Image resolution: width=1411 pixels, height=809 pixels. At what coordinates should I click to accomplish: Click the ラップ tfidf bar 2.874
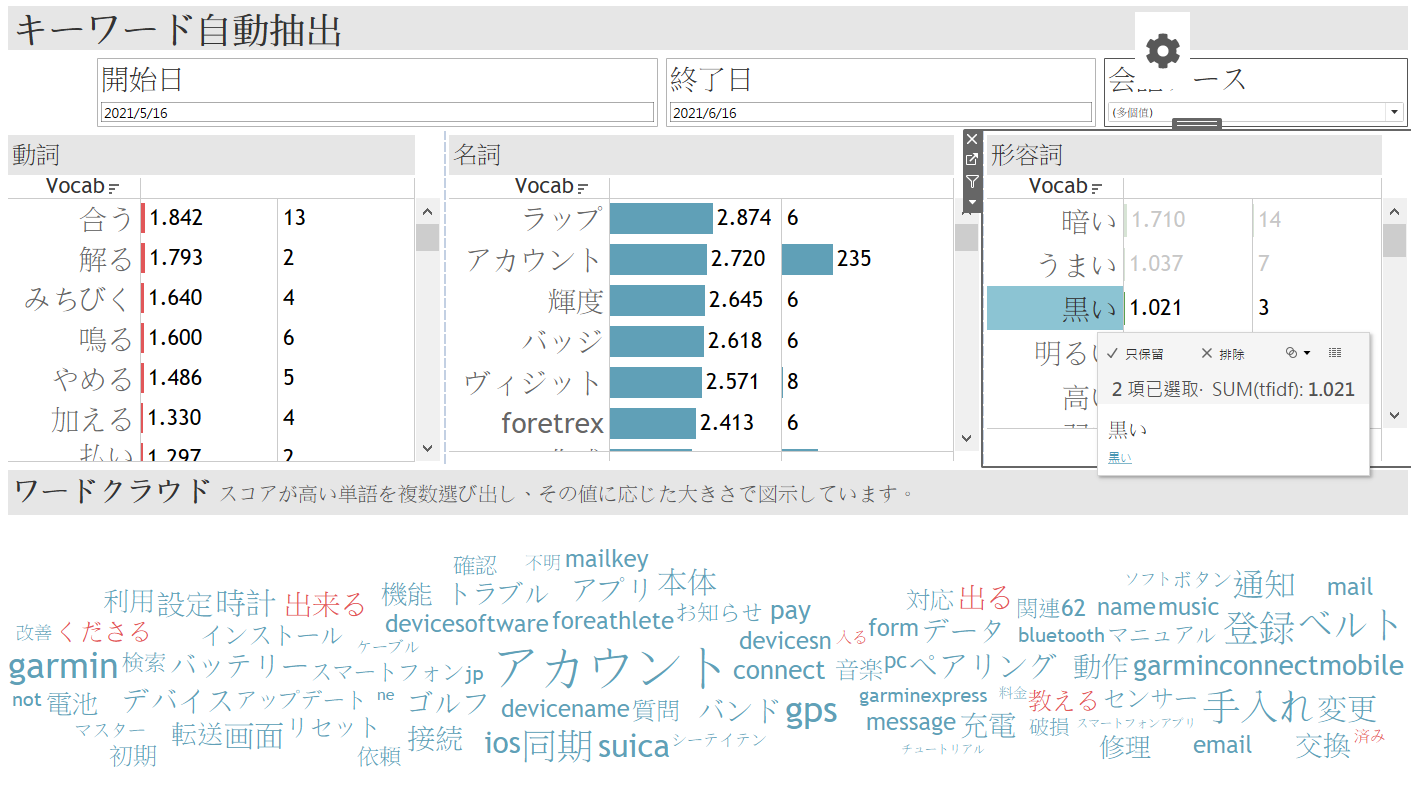661,218
